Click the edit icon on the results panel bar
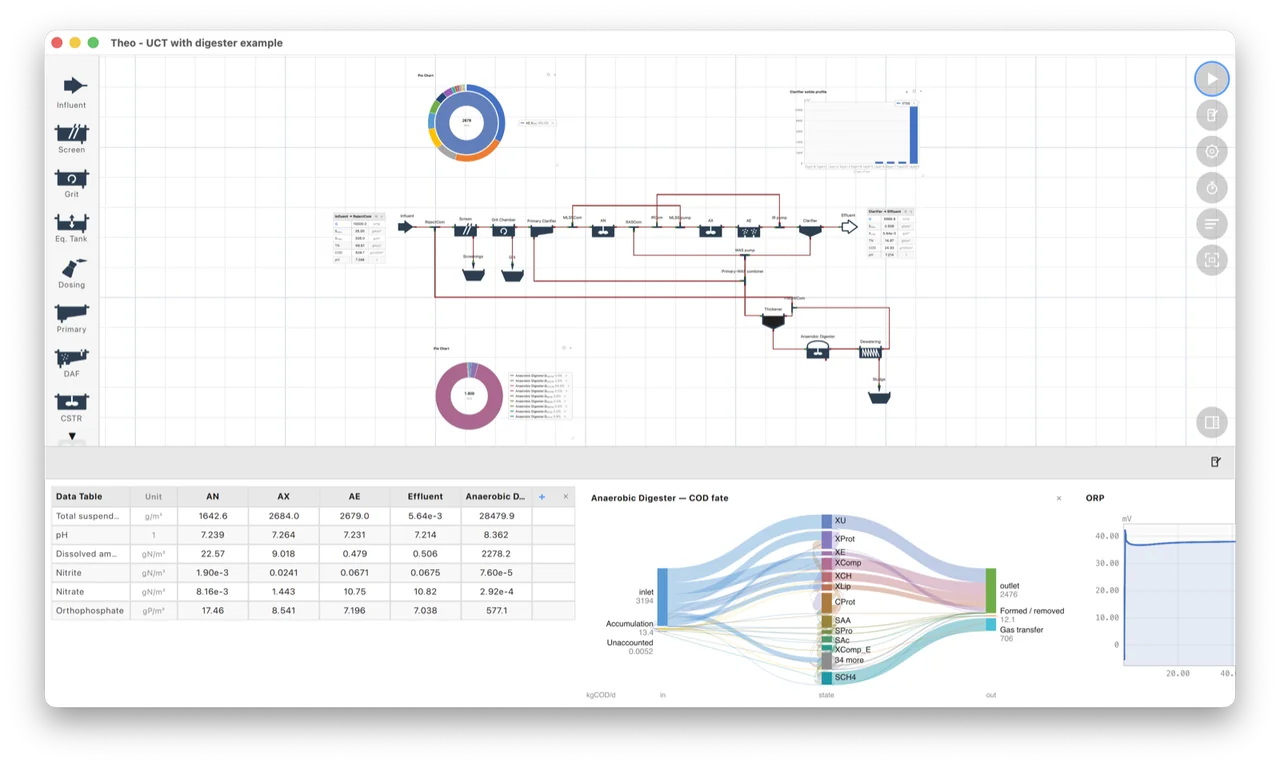 (x=1216, y=462)
